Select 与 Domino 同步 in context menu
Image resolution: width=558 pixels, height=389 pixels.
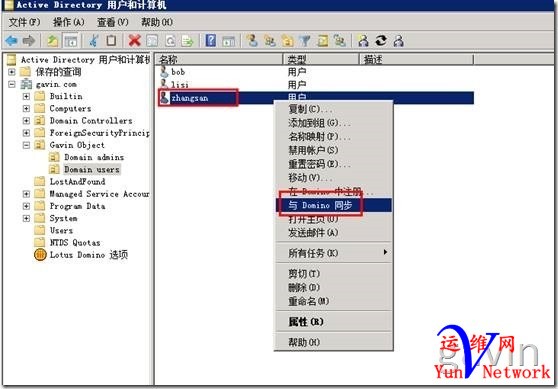(x=334, y=205)
